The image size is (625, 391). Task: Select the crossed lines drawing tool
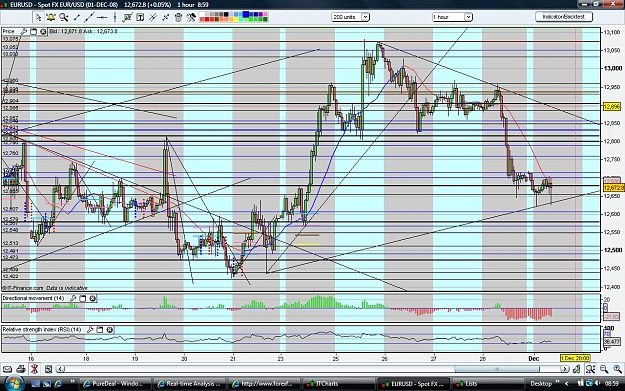pos(153,17)
